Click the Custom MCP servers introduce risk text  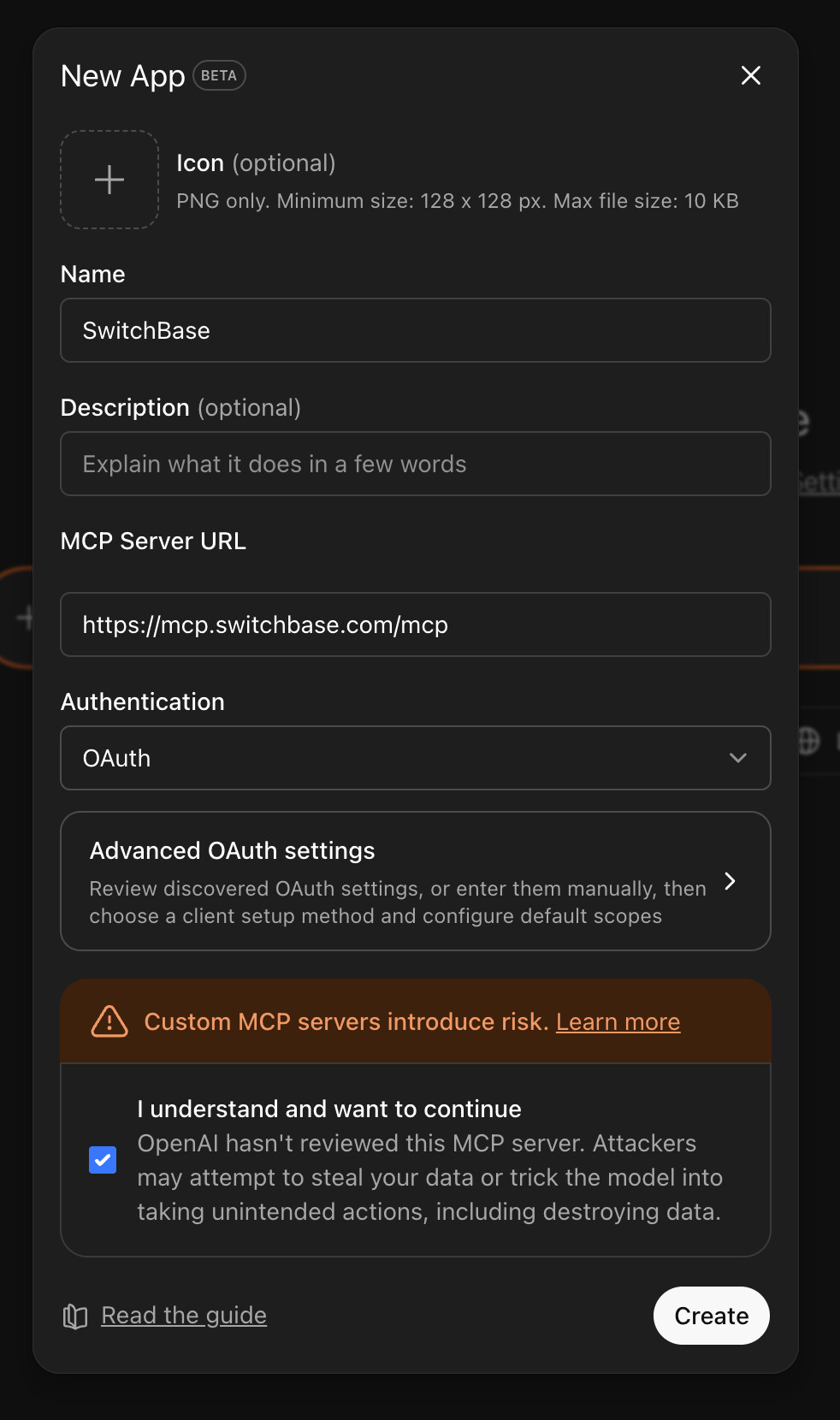(x=346, y=1021)
